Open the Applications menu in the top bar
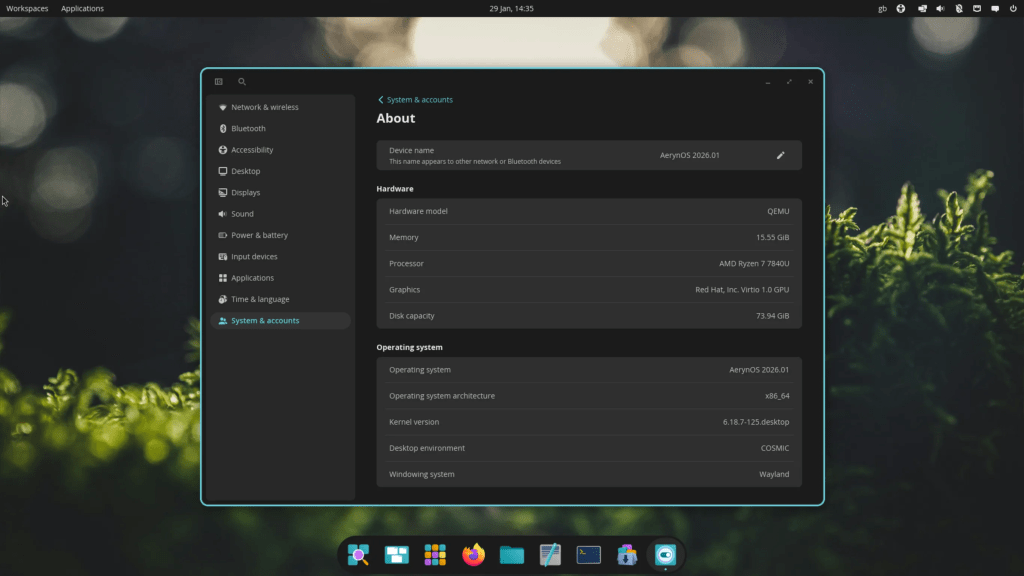Image resolution: width=1024 pixels, height=576 pixels. tap(82, 8)
